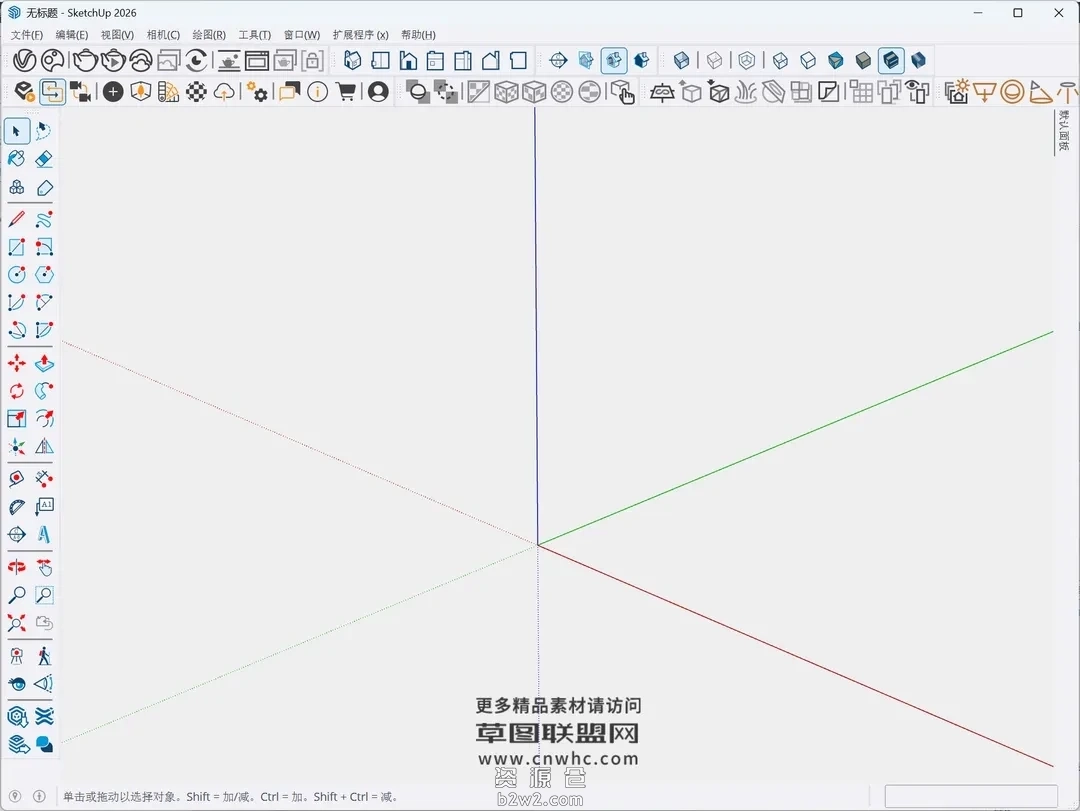
Task: Open the 文件(F) menu
Action: (27, 35)
